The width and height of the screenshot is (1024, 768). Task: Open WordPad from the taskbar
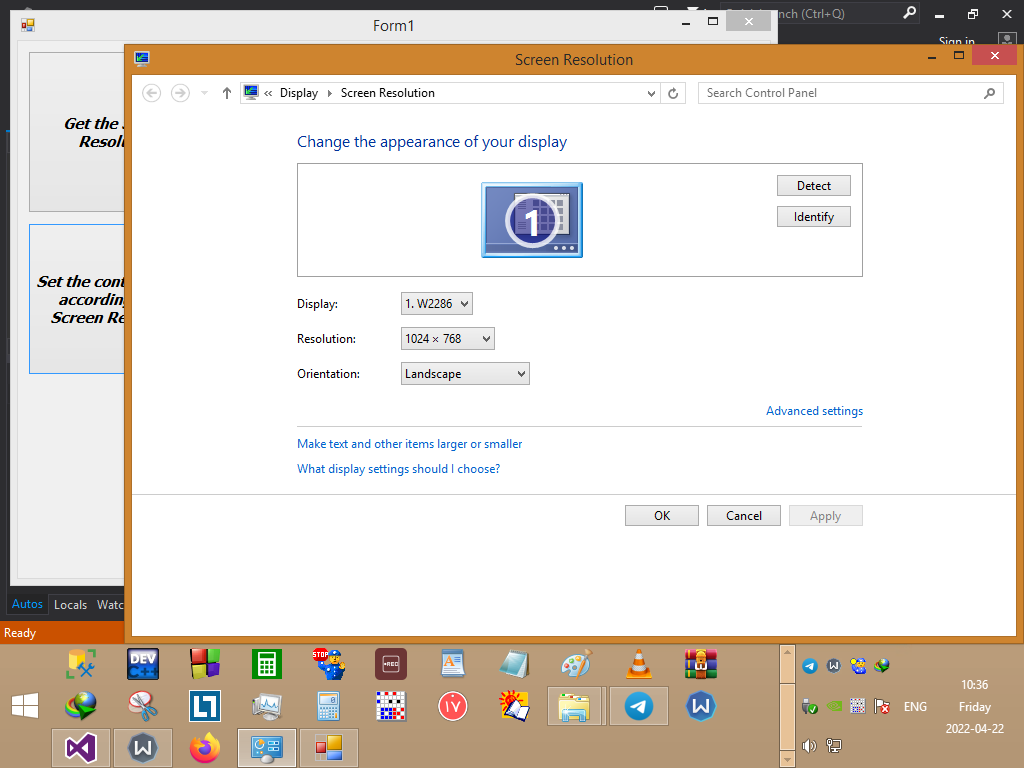453,664
